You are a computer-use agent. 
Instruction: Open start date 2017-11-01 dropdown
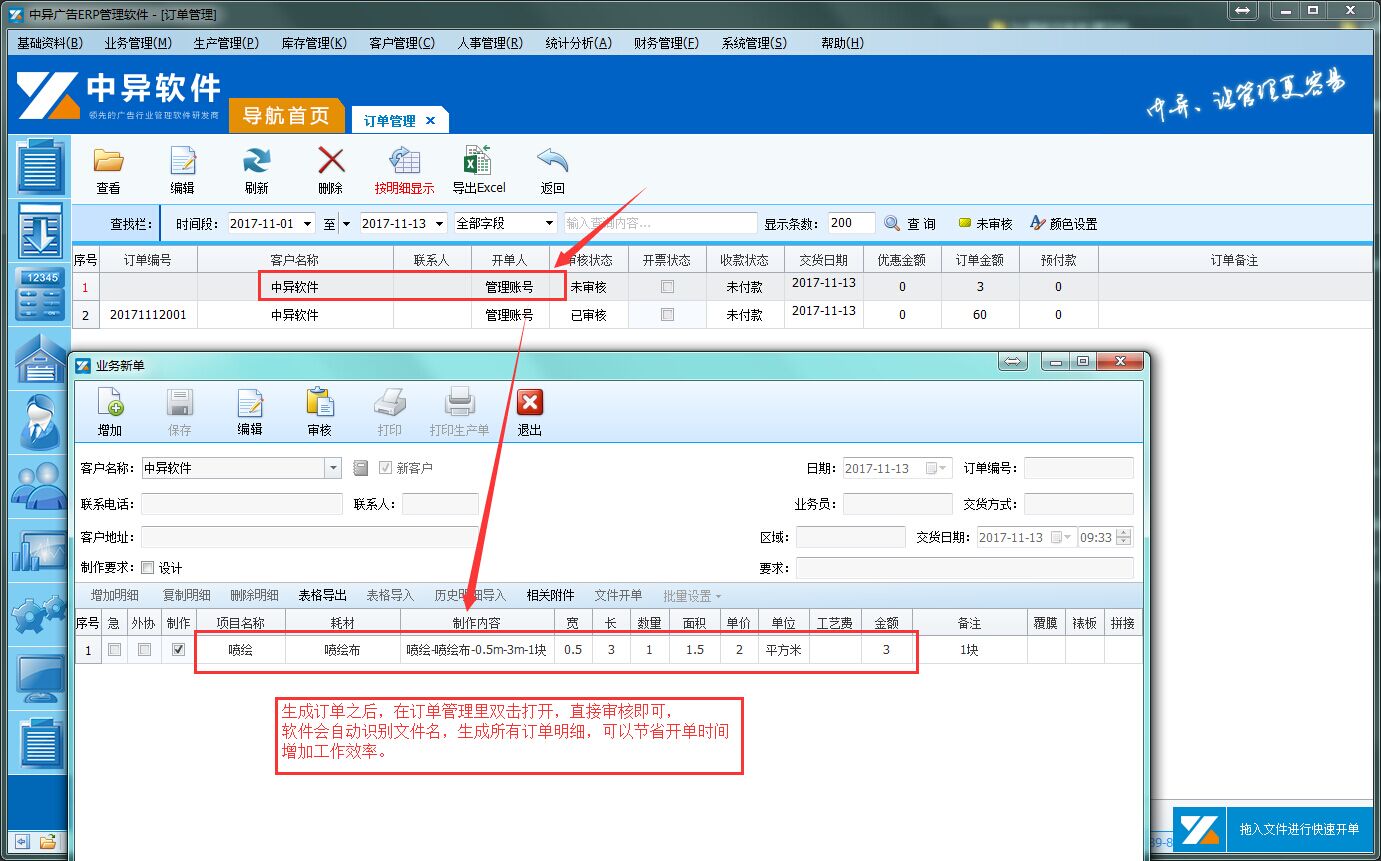(306, 224)
